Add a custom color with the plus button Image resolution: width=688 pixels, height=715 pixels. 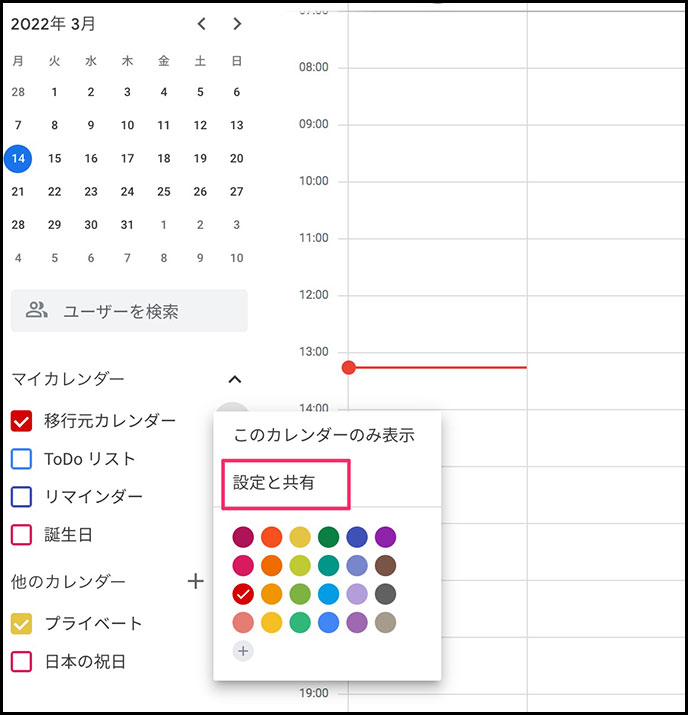[x=243, y=651]
